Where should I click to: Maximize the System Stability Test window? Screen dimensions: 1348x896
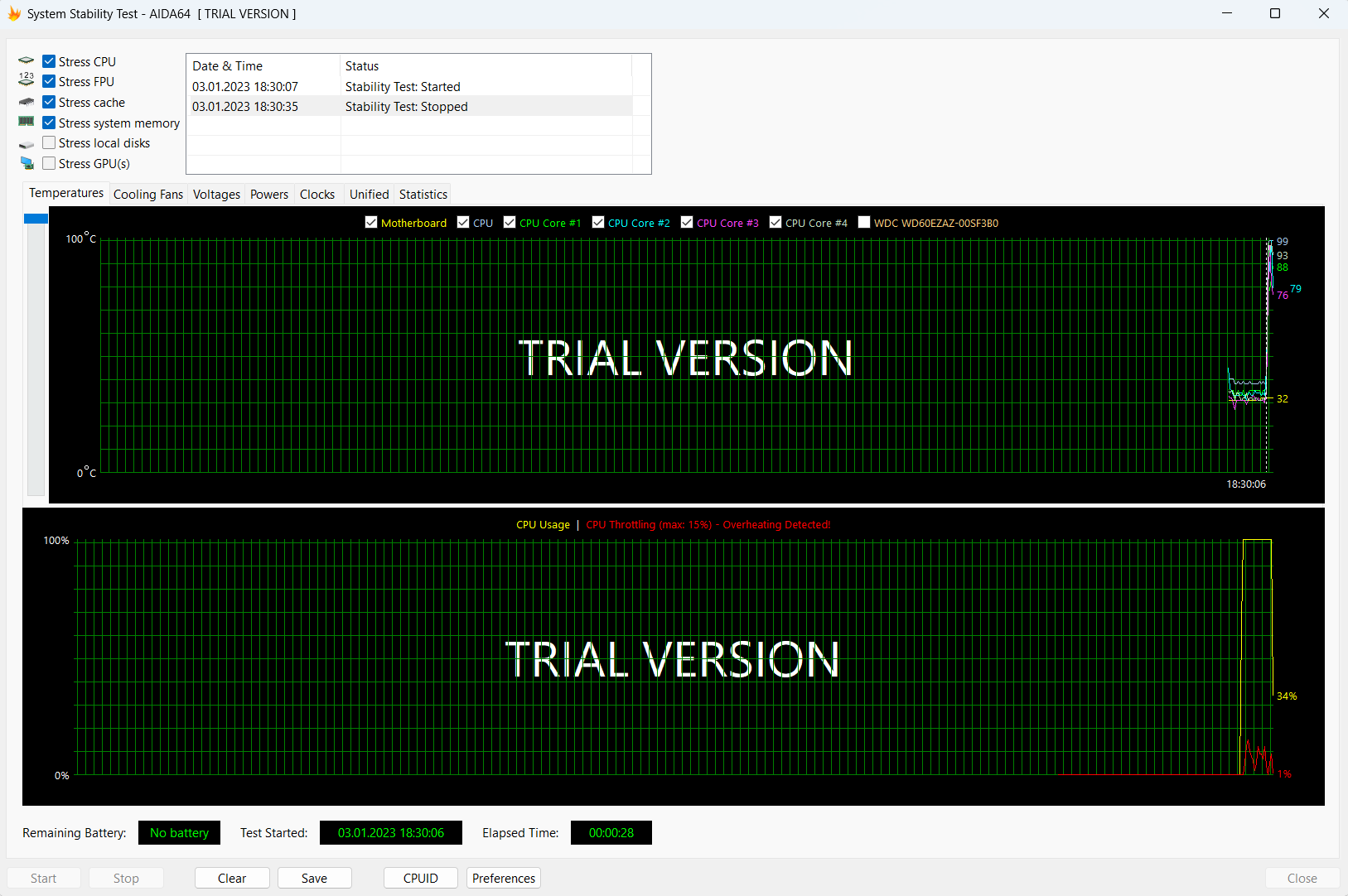(x=1275, y=13)
